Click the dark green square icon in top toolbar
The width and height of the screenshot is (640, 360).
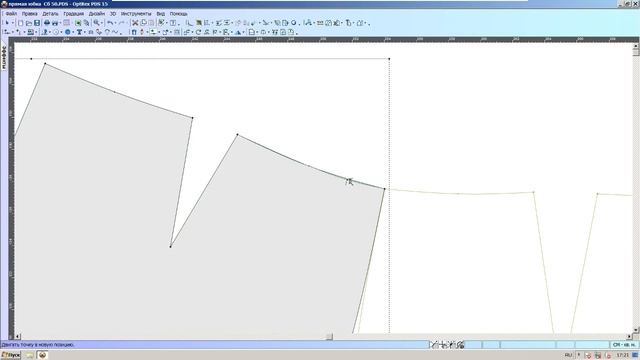pos(198,23)
